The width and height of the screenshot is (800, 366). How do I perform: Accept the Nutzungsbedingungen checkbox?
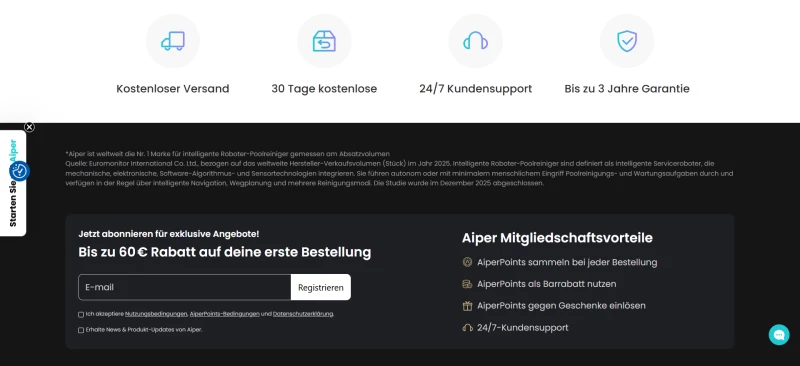(81, 314)
